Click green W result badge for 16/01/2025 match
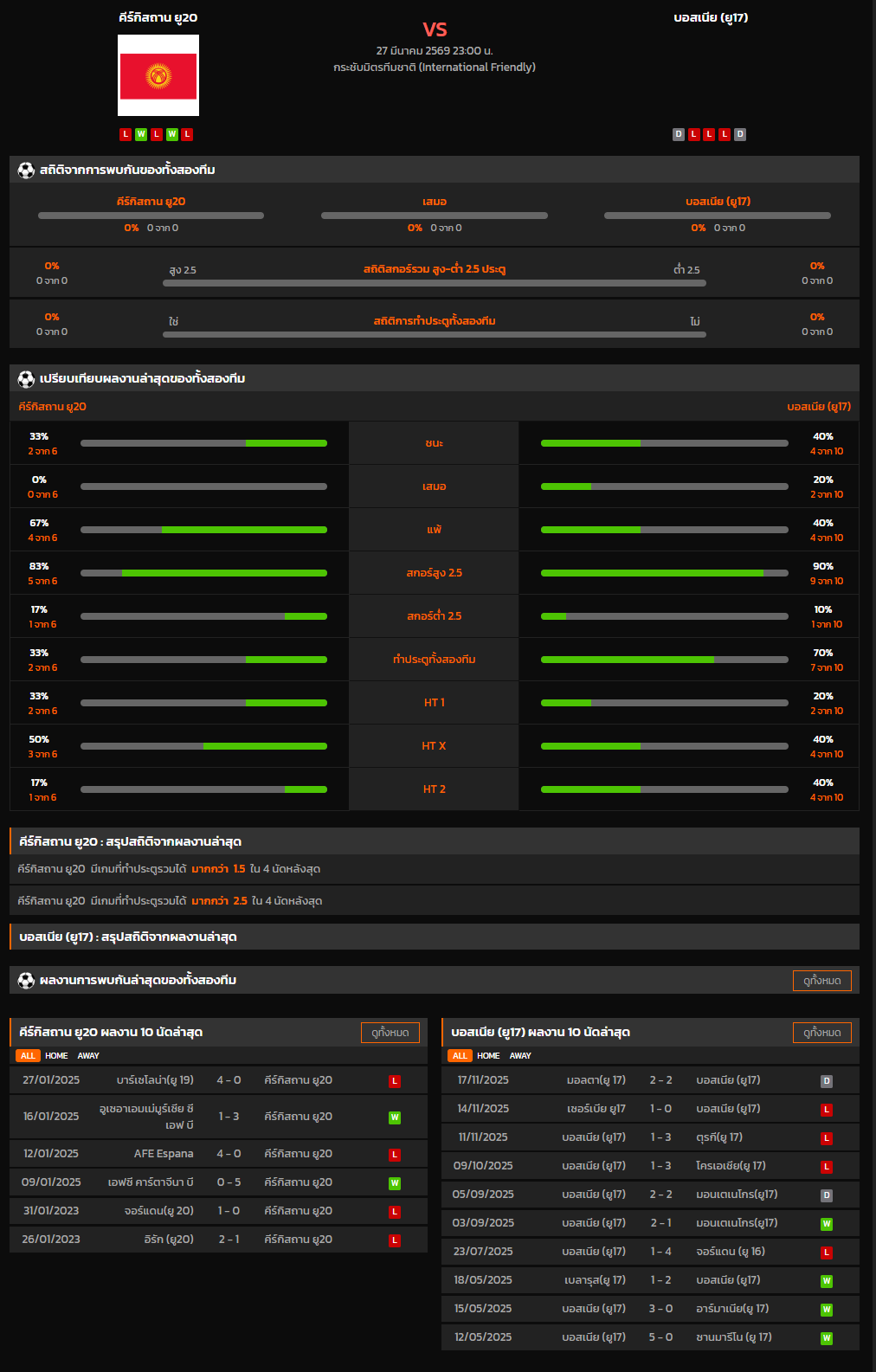The image size is (876, 1372). pyautogui.click(x=395, y=1118)
